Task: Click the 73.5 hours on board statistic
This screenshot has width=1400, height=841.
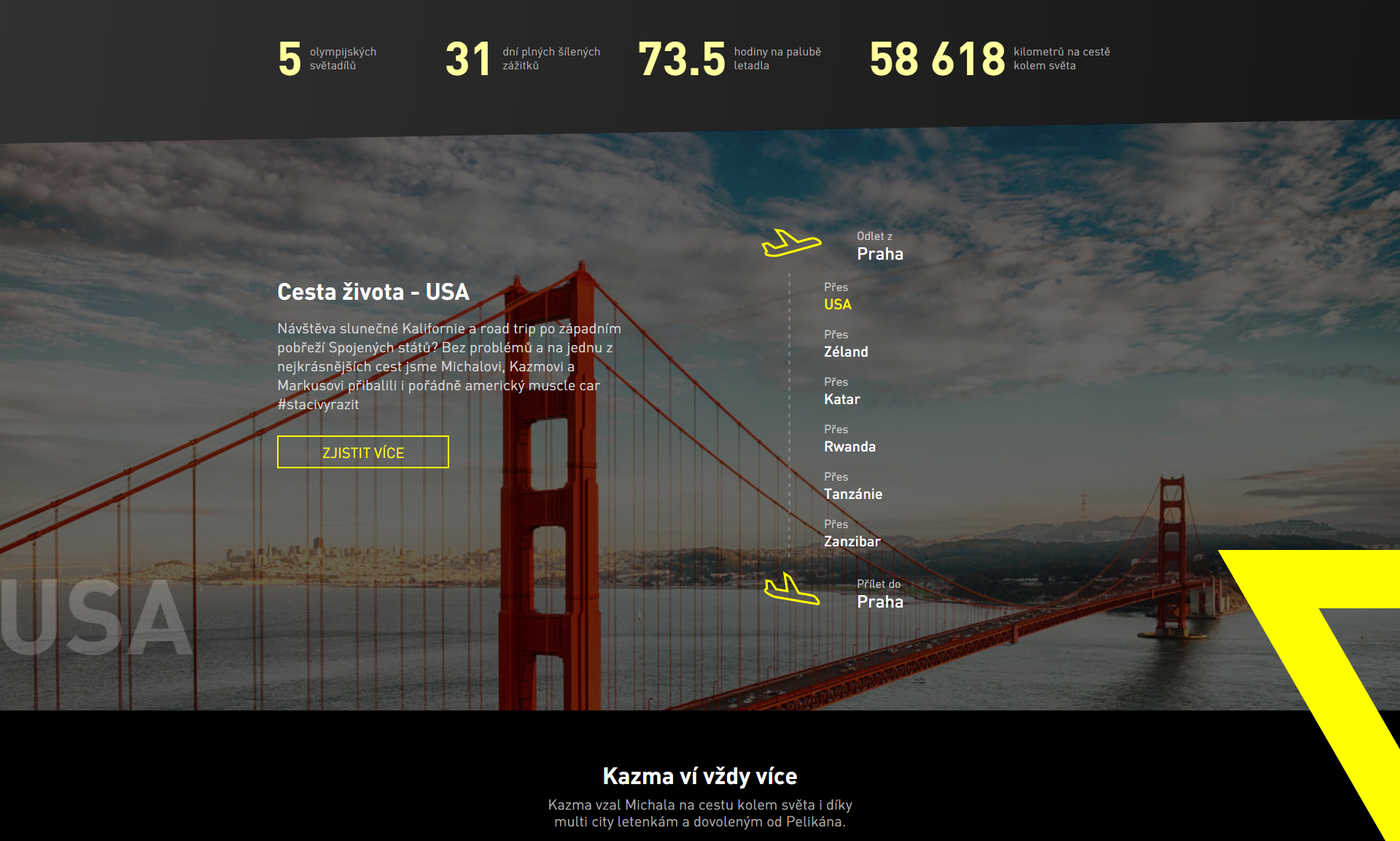Action: point(730,58)
